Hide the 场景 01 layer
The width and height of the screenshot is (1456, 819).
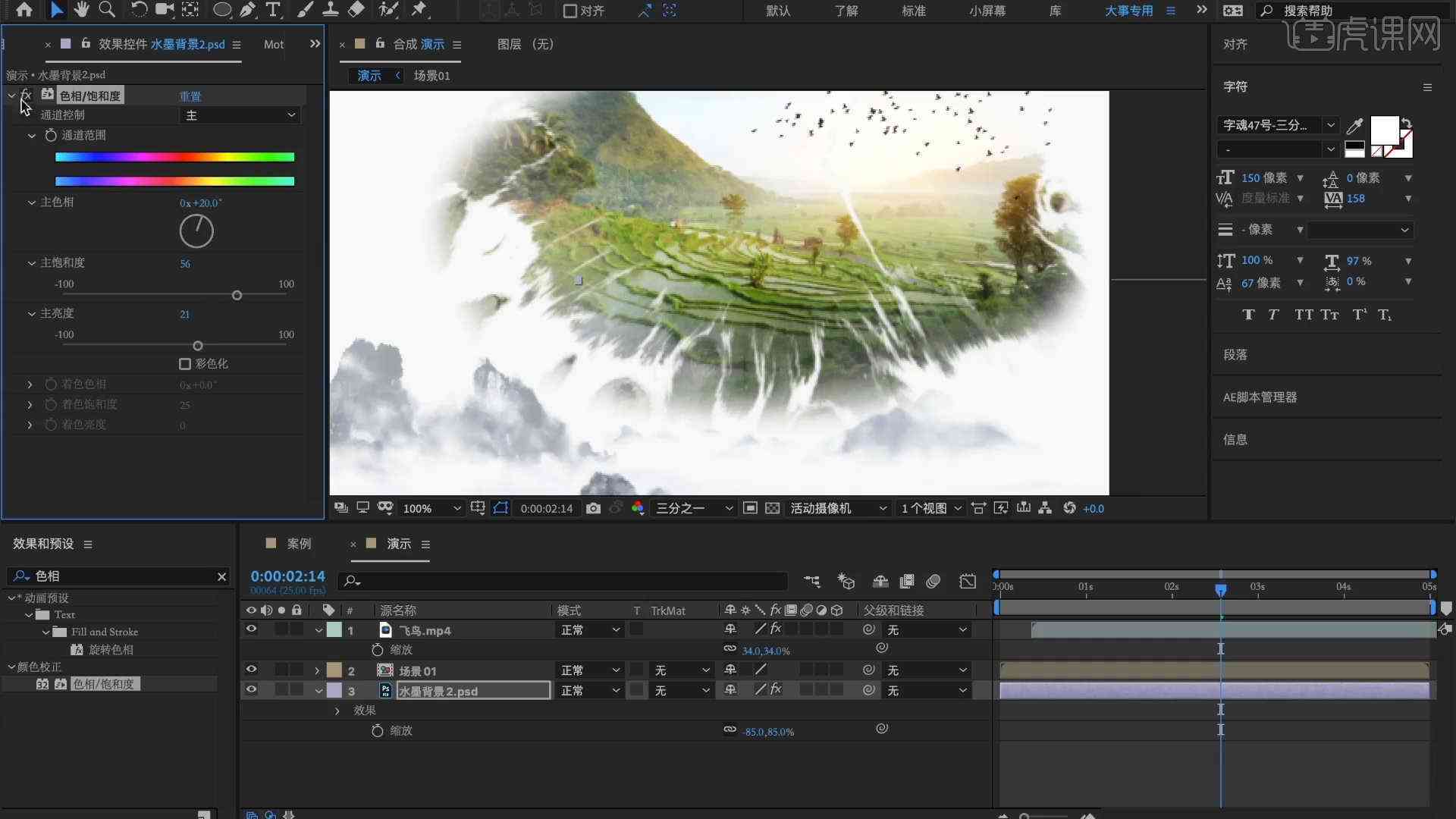tap(251, 670)
